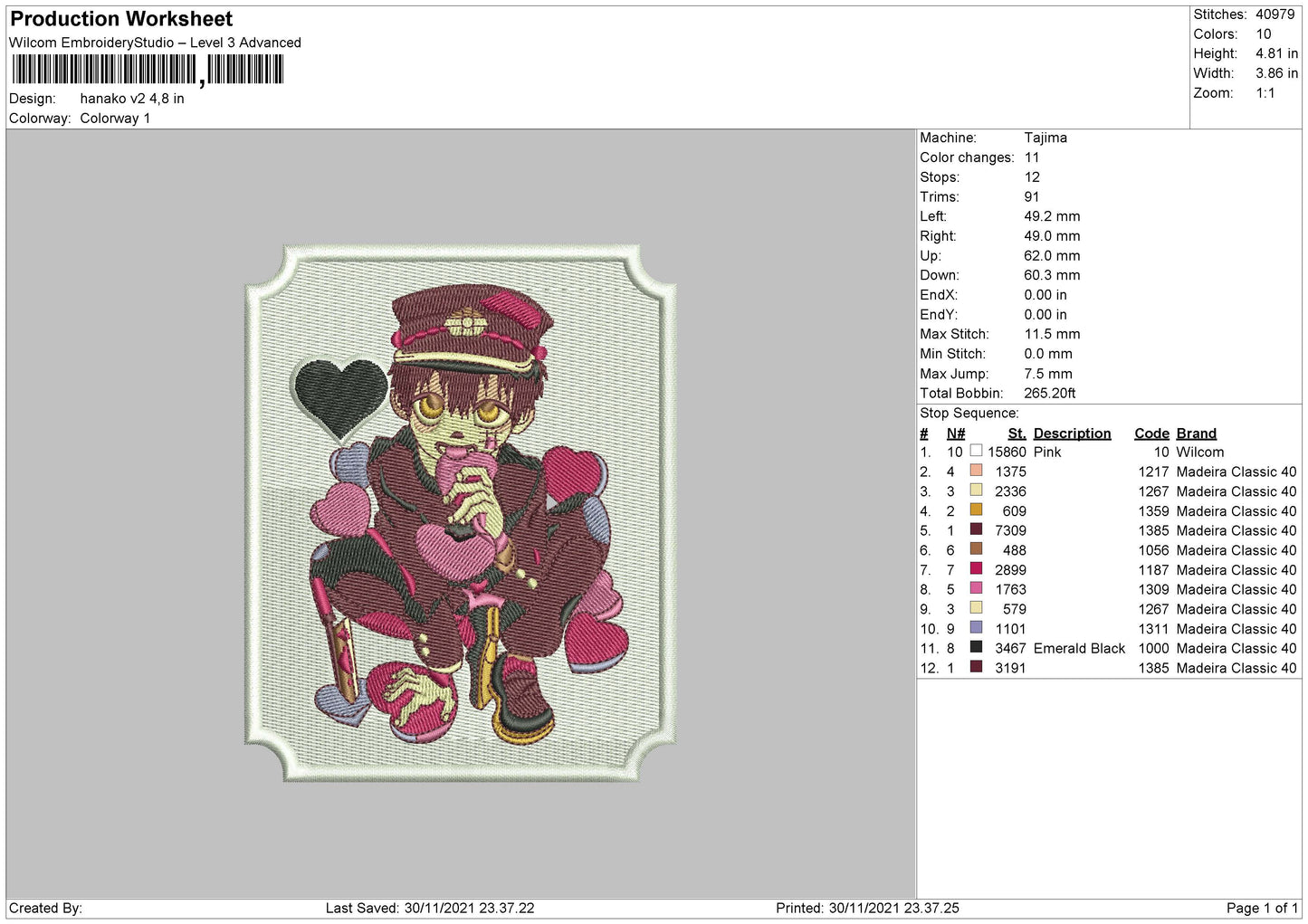This screenshot has height=924, width=1308.
Task: Select the 'Brand' column header
Action: tap(1197, 433)
